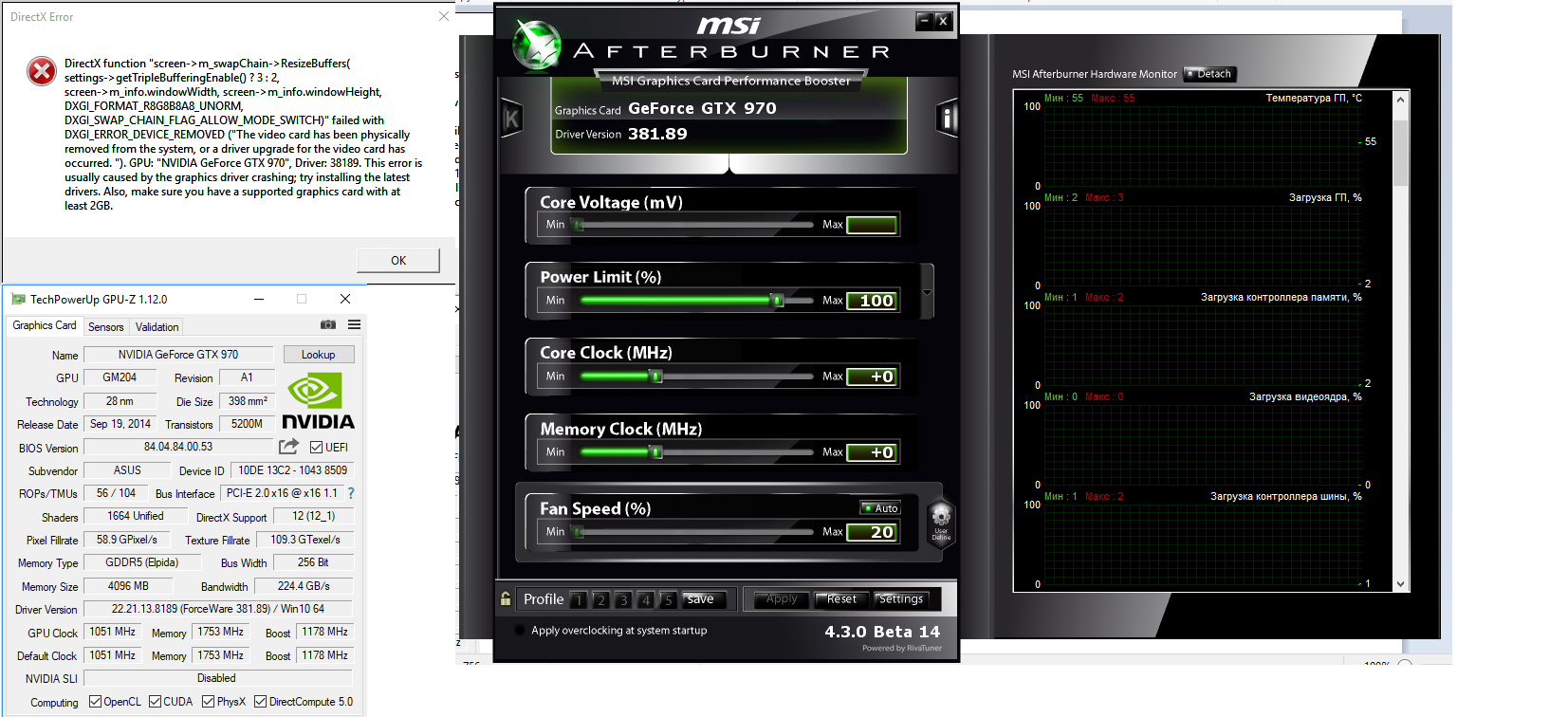Click the Afterburner Apply button
This screenshot has width=1568, height=717.
point(782,599)
